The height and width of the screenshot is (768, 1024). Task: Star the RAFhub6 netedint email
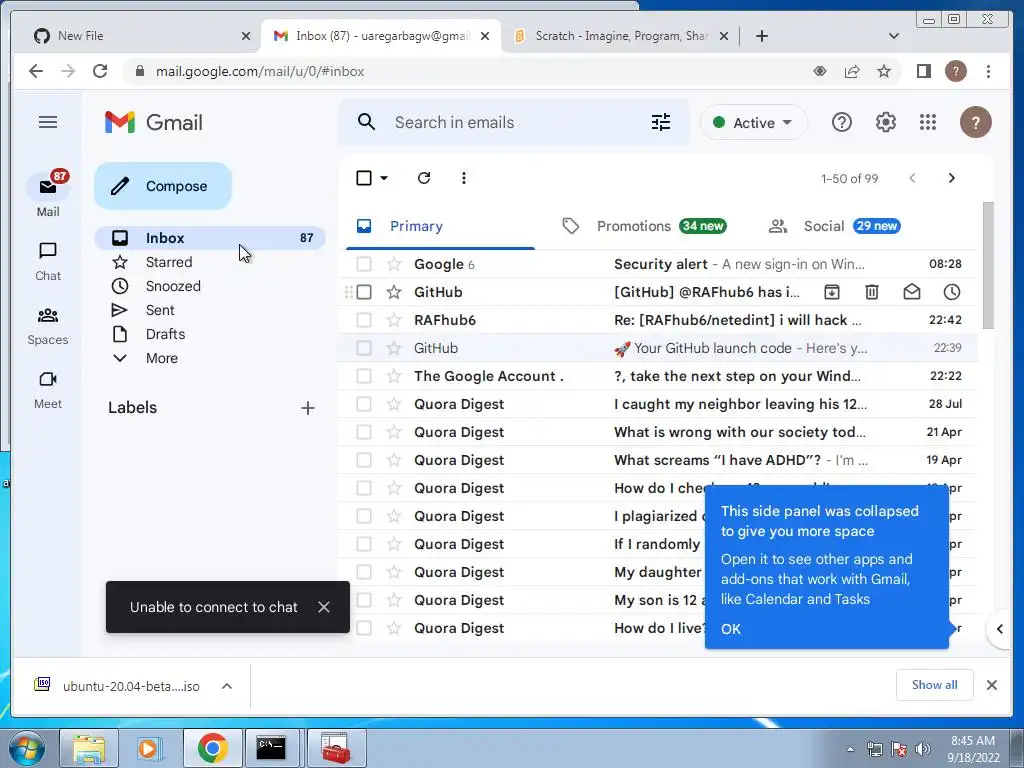[394, 320]
